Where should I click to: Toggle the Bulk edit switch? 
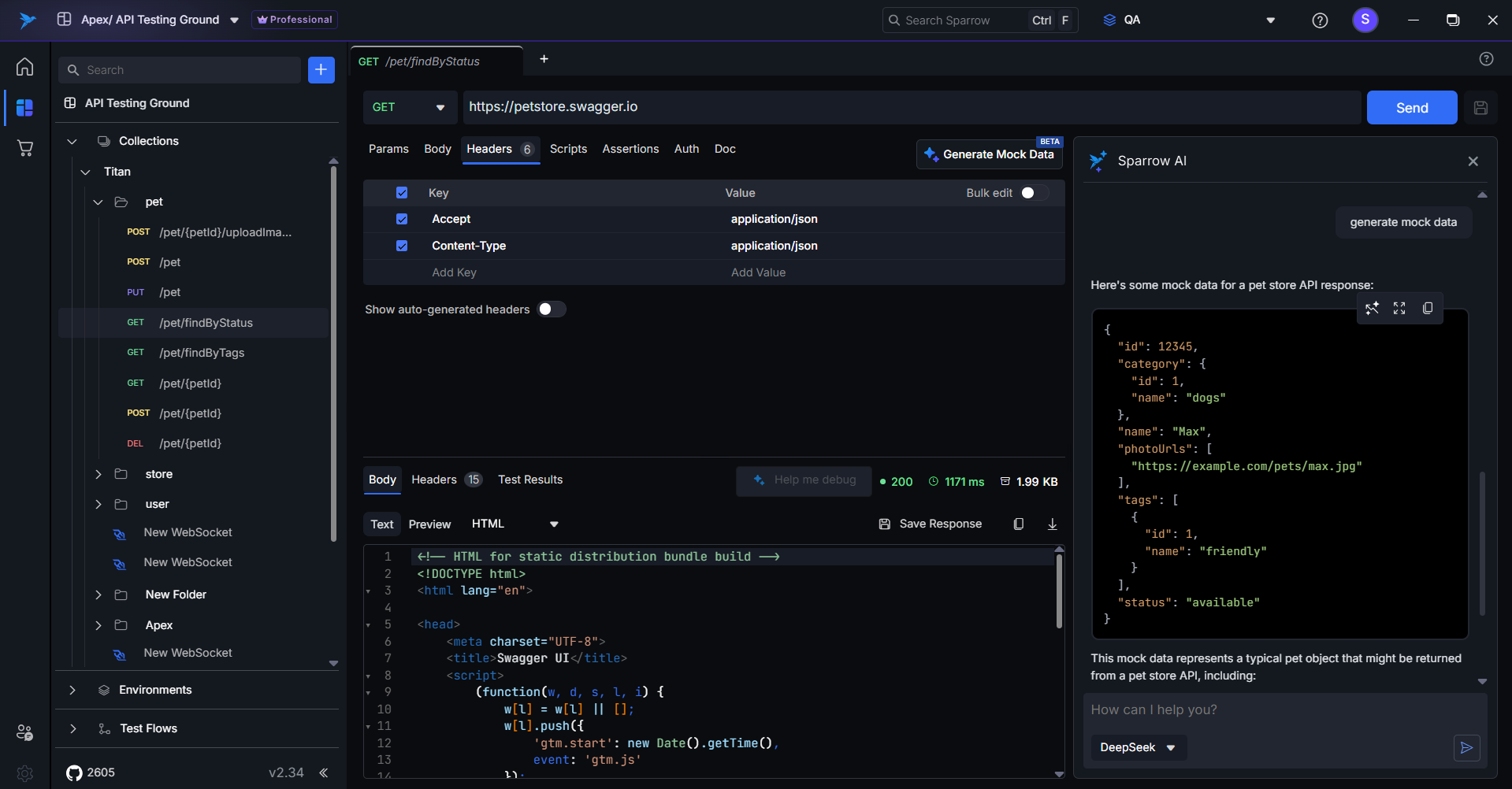tap(1034, 193)
